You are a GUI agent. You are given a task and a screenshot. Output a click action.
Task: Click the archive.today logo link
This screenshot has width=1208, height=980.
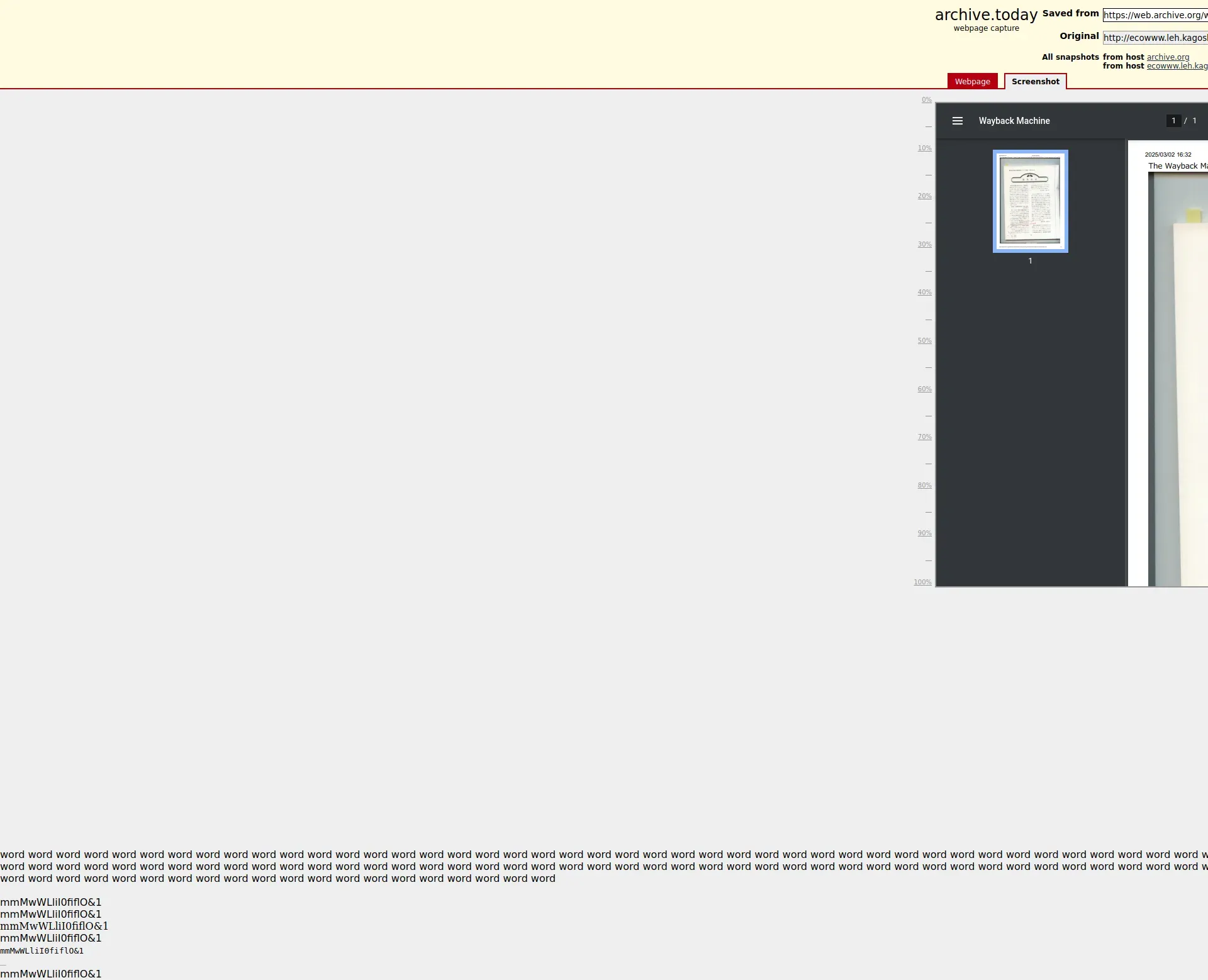click(x=985, y=15)
